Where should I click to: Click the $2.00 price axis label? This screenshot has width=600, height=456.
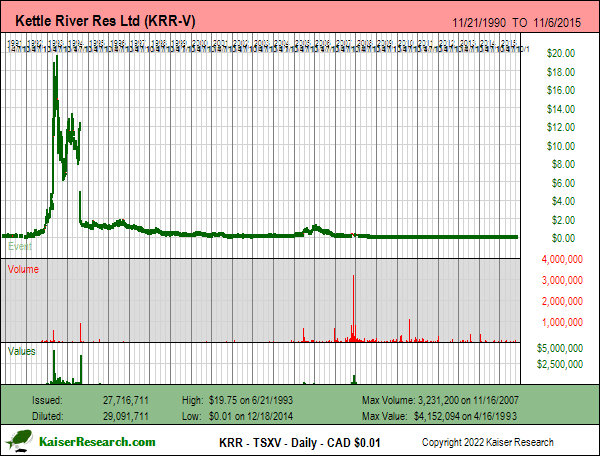point(563,220)
